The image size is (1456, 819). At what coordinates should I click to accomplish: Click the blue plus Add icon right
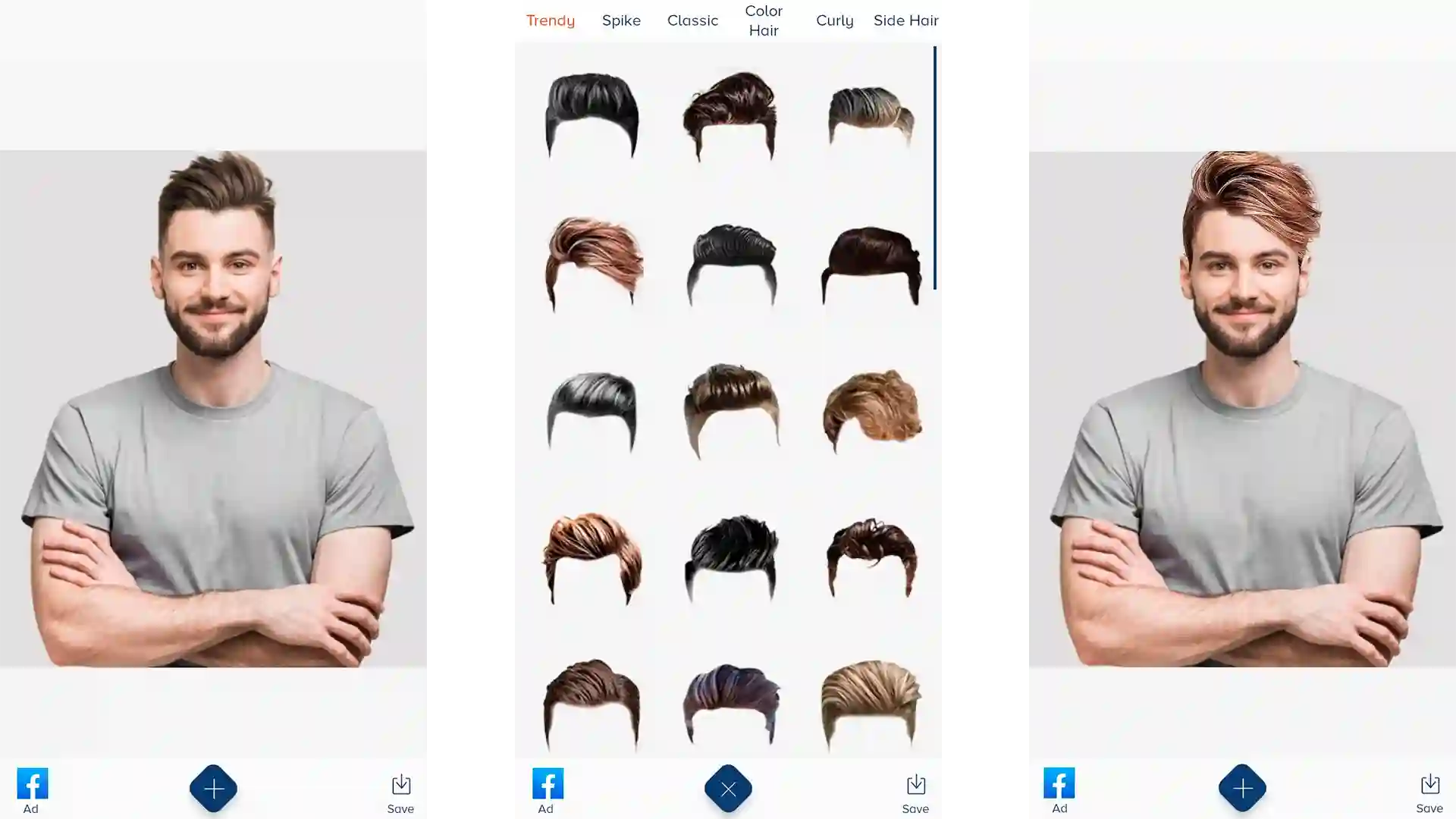[1243, 788]
